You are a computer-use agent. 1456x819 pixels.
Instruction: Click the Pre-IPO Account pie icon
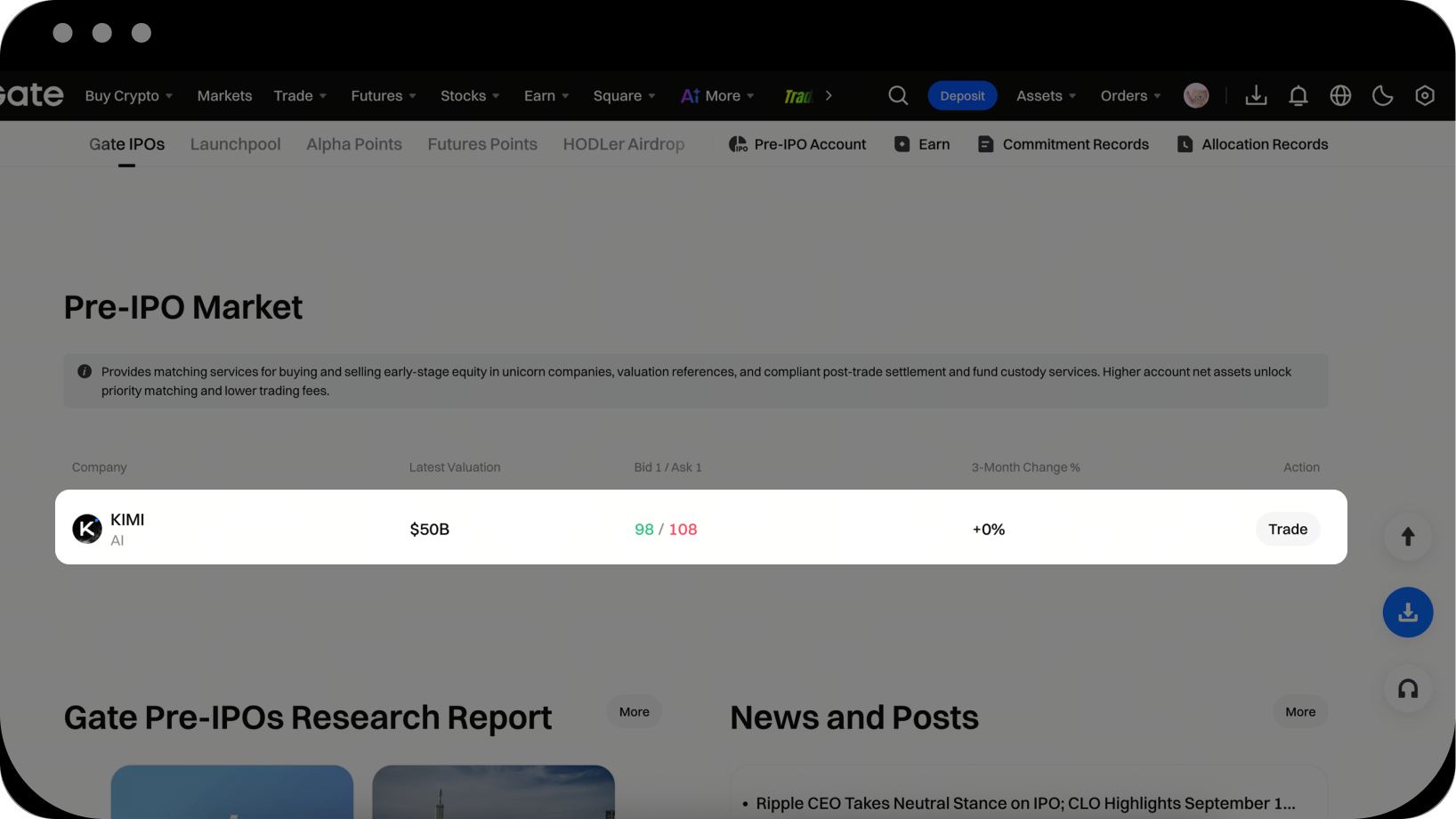pyautogui.click(x=738, y=144)
